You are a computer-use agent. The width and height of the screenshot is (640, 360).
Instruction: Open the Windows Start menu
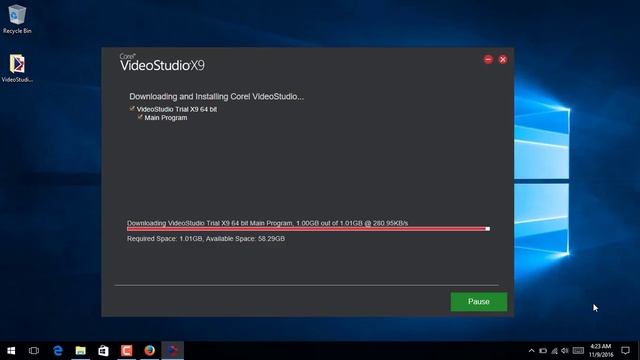(x=11, y=351)
